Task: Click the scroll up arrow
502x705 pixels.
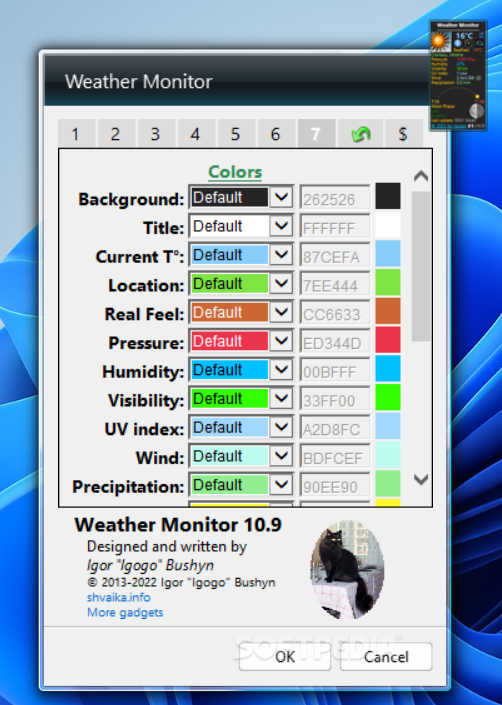Action: point(421,176)
